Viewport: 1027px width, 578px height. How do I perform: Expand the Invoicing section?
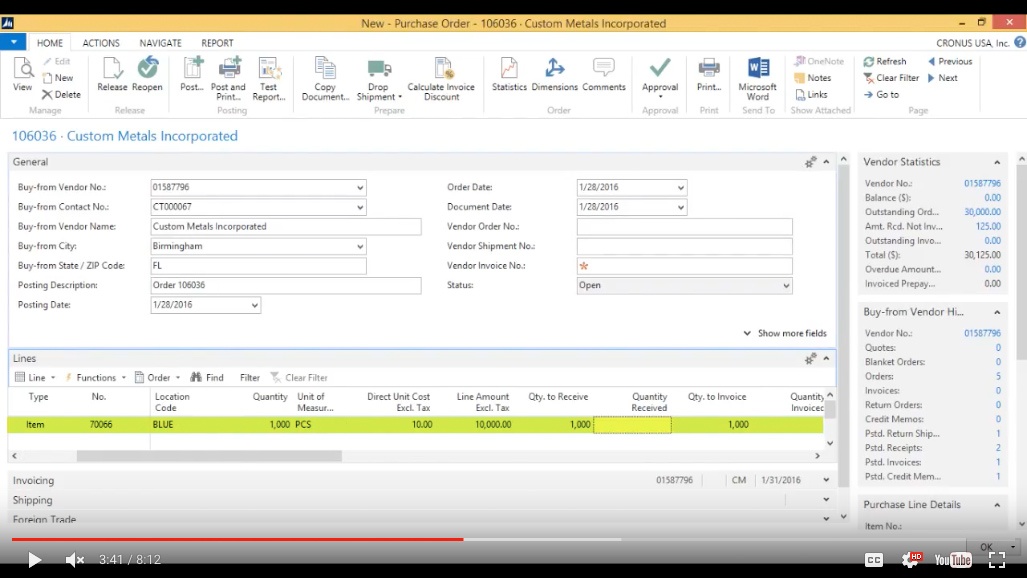827,480
